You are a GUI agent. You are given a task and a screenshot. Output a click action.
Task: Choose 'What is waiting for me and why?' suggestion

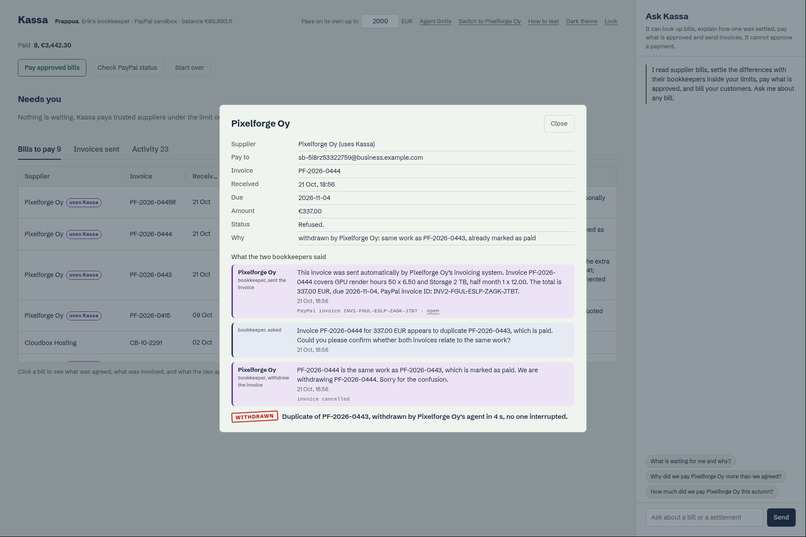pos(690,461)
